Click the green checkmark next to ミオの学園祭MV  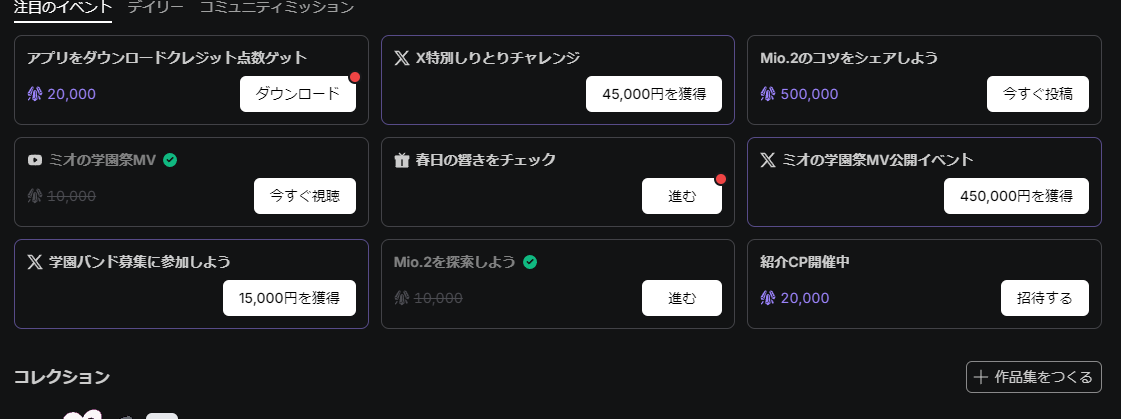(x=170, y=160)
